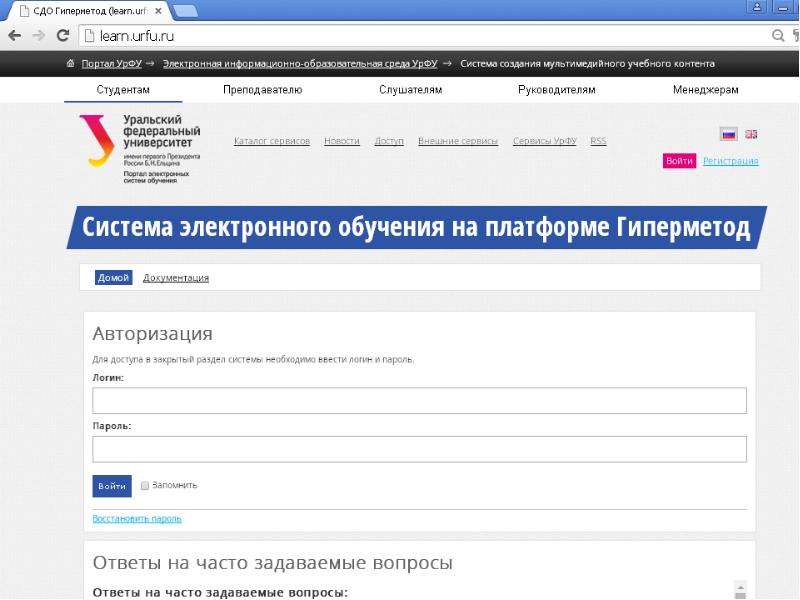This screenshot has height=600, width=800.
Task: Open the Студентам tab
Action: pyautogui.click(x=123, y=90)
